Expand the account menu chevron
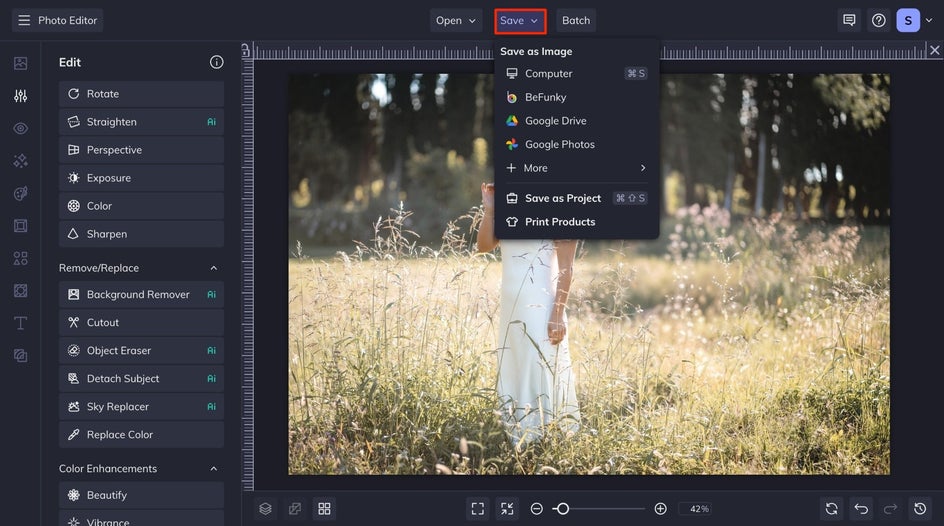Screen dimensions: 944x526 [929, 20]
